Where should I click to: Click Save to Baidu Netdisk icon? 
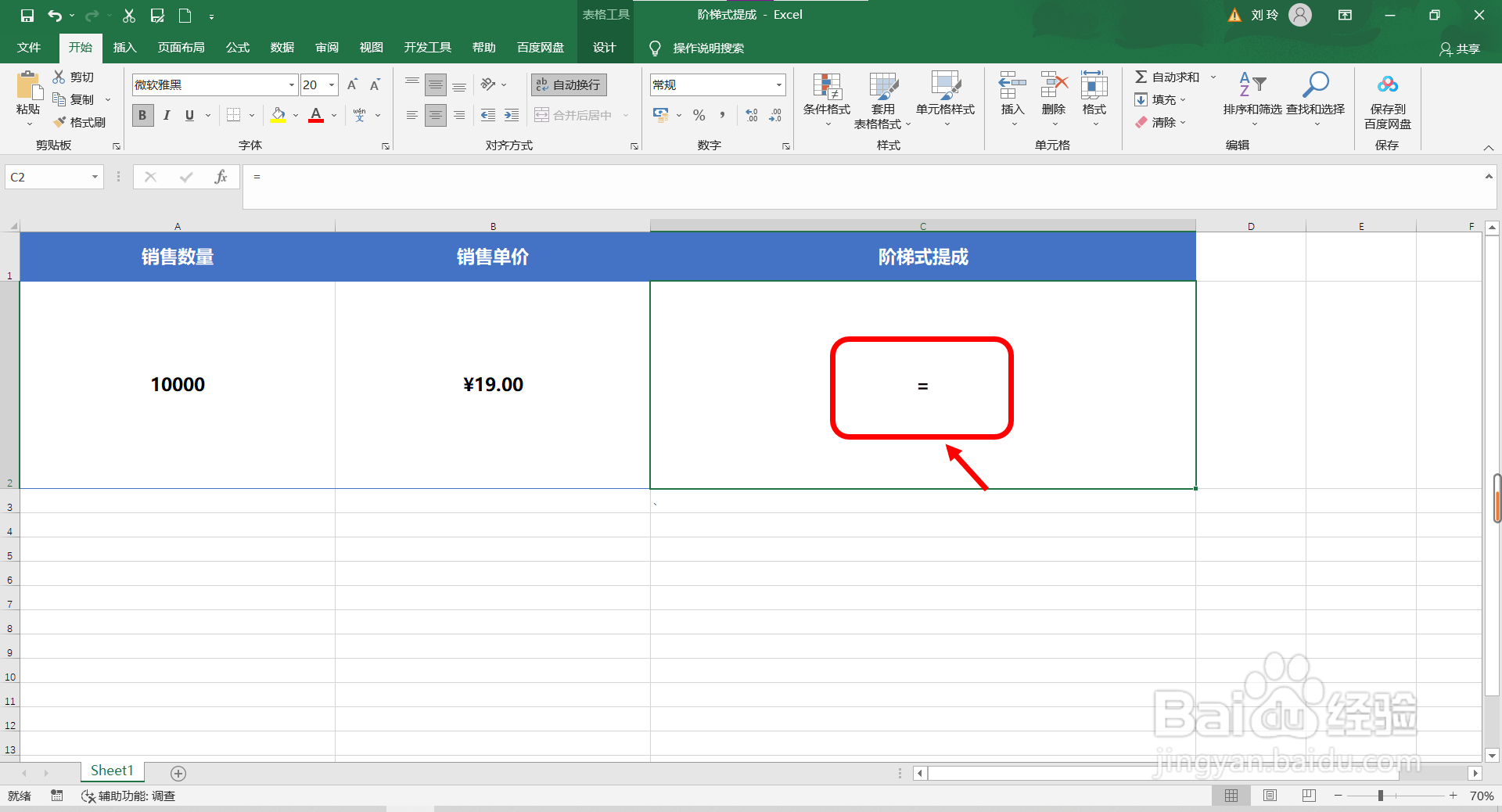pyautogui.click(x=1388, y=84)
